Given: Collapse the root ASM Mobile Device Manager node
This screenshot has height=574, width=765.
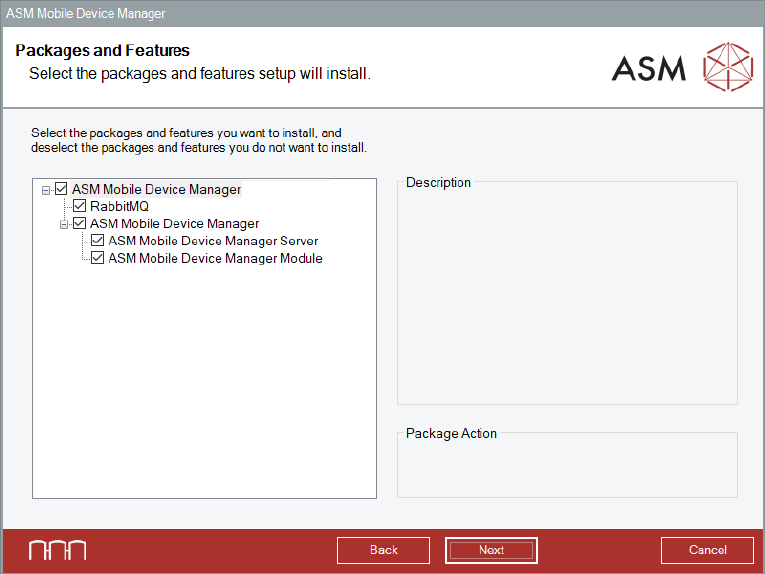Looking at the screenshot, I should 46,189.
